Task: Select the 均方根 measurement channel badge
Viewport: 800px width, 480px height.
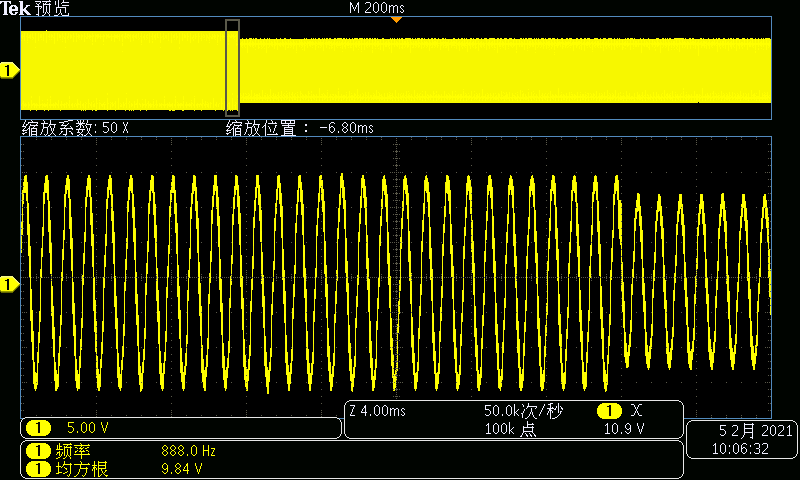Action: (x=38, y=467)
